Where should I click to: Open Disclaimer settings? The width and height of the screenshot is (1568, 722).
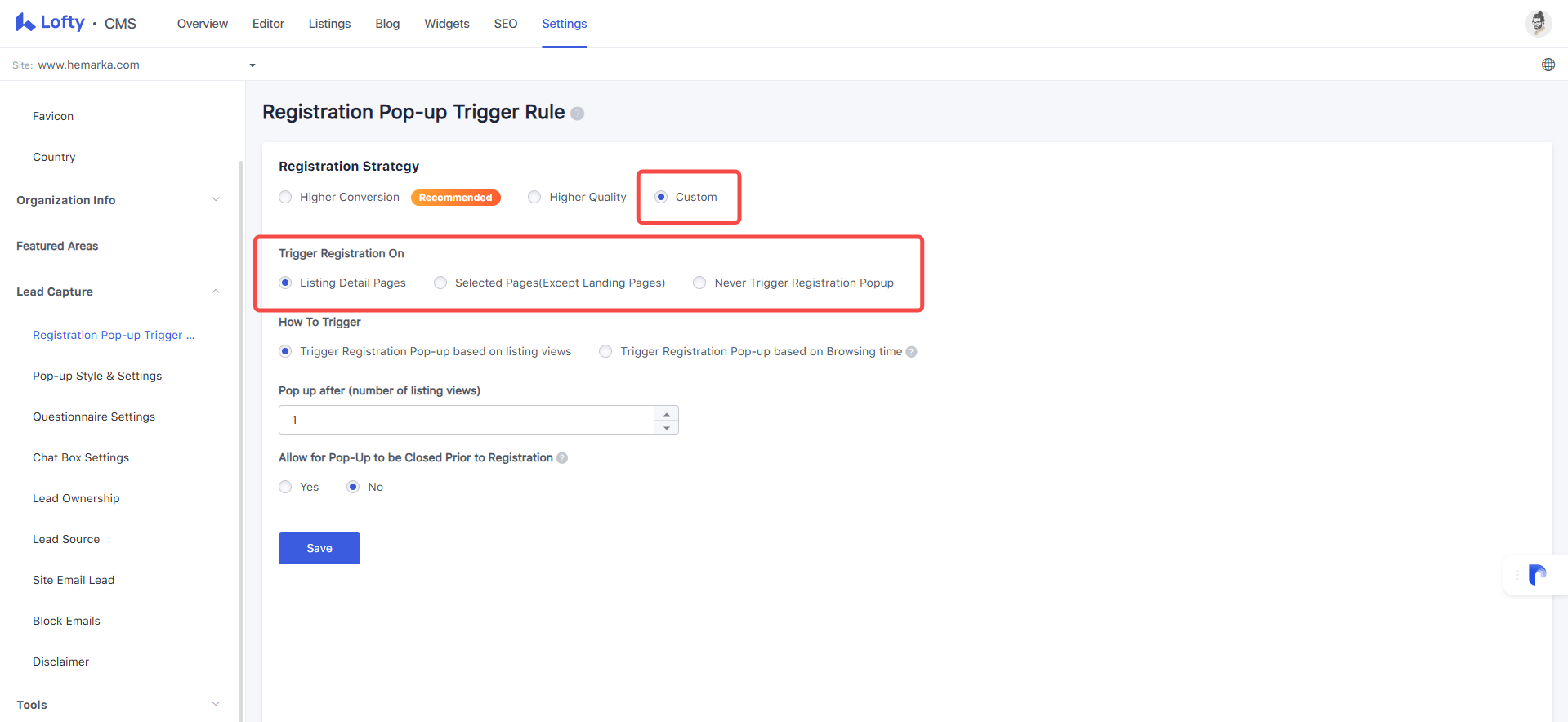tap(60, 662)
